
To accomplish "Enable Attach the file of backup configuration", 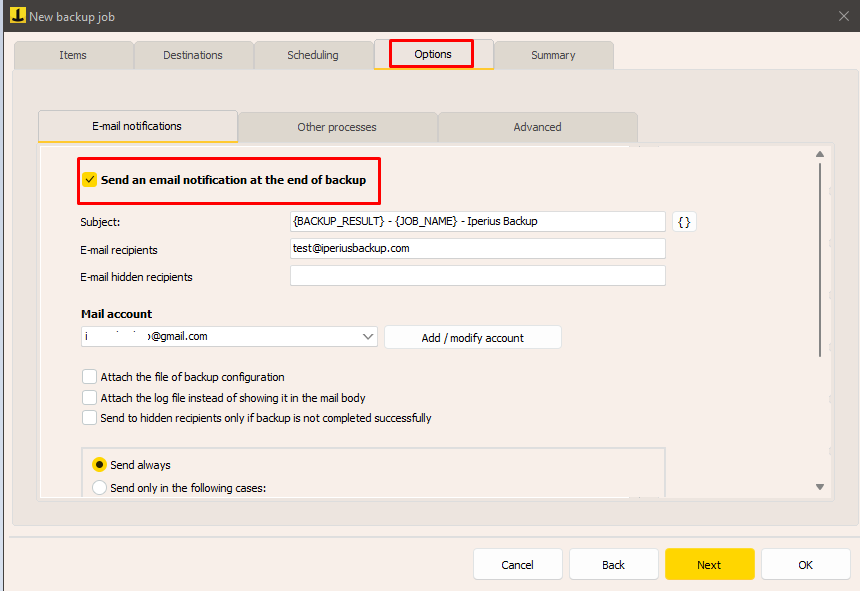I will (89, 377).
